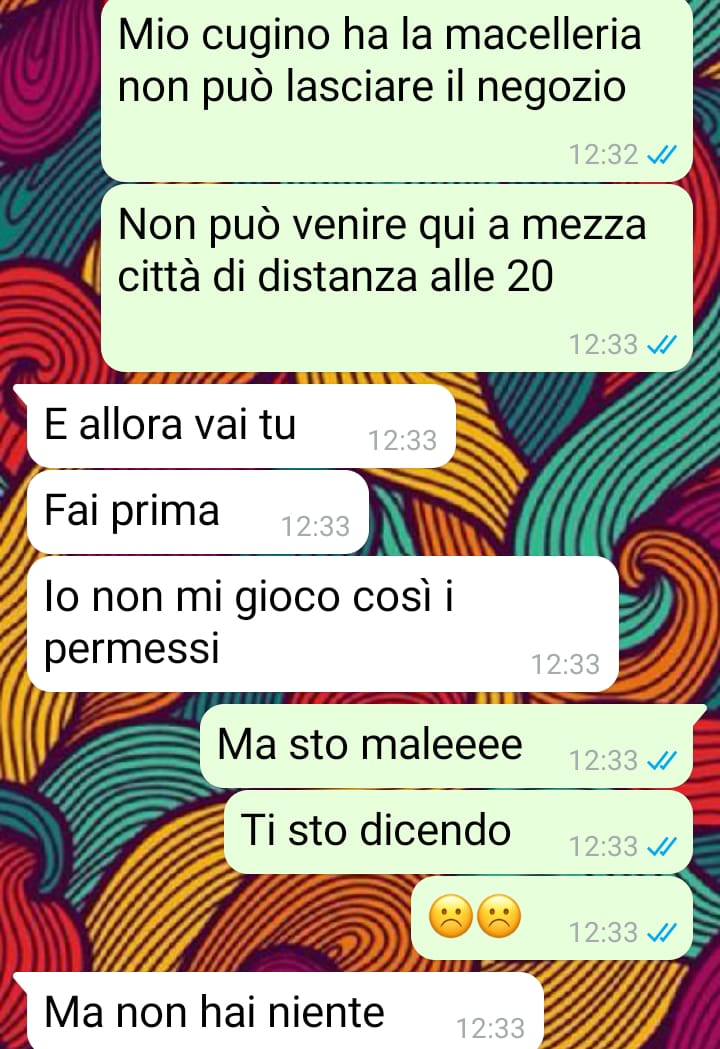Screen dimensions: 720x1049
Task: Tap the 'Ti sto dicendo' message bubble
Action: 458,832
